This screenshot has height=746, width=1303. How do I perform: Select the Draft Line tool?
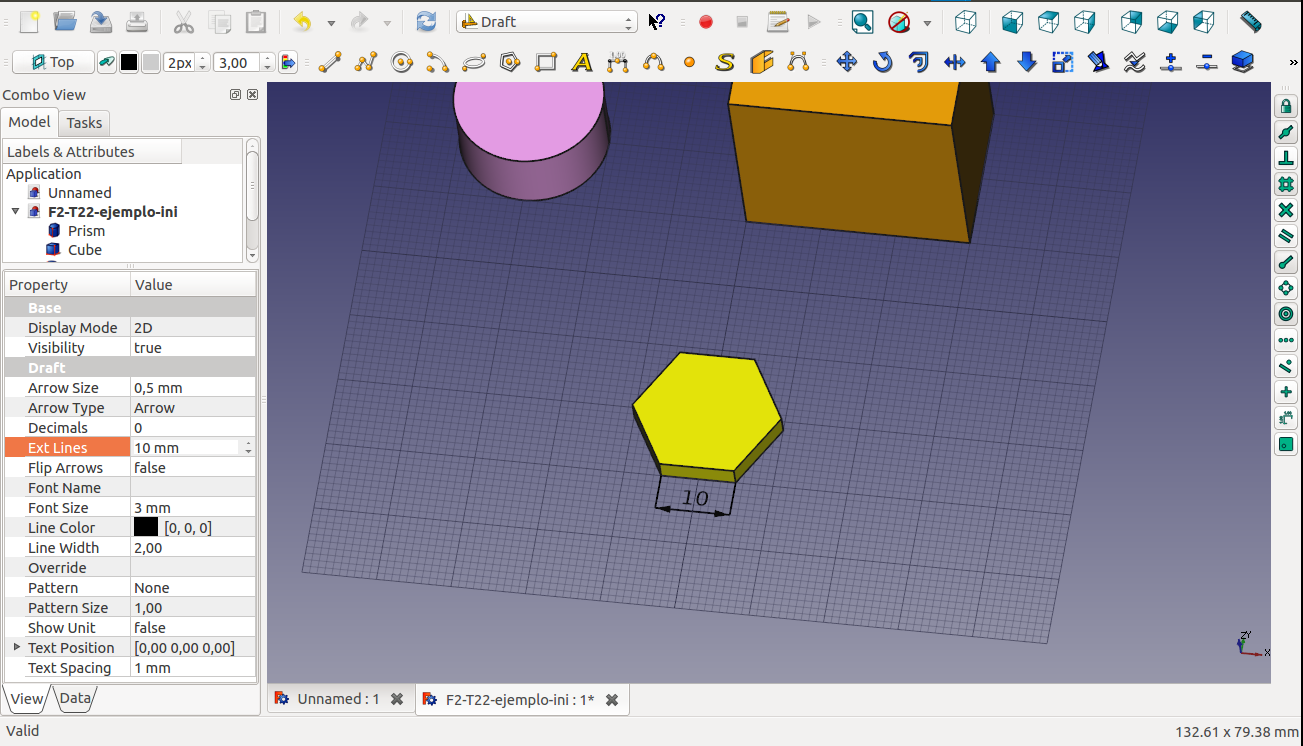pyautogui.click(x=330, y=63)
